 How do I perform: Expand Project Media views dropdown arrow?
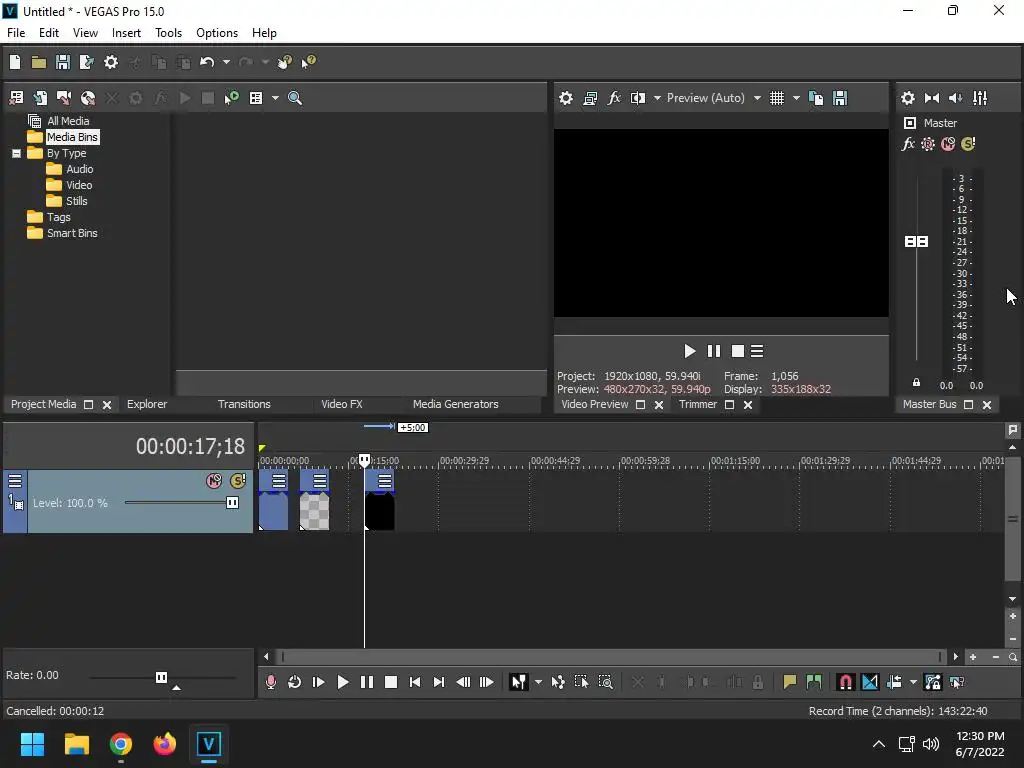point(275,98)
